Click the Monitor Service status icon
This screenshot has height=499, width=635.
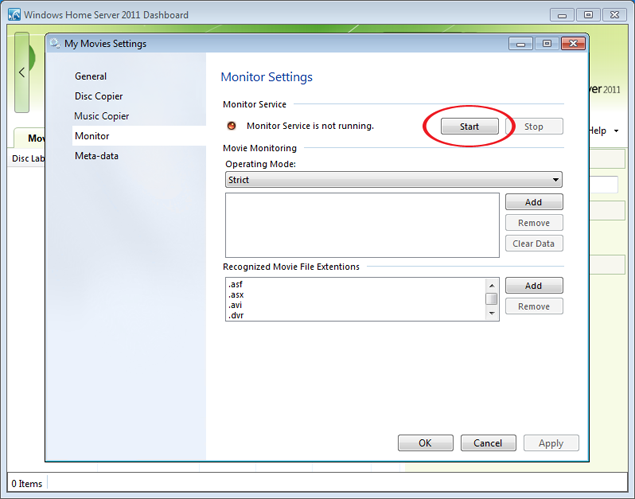232,126
